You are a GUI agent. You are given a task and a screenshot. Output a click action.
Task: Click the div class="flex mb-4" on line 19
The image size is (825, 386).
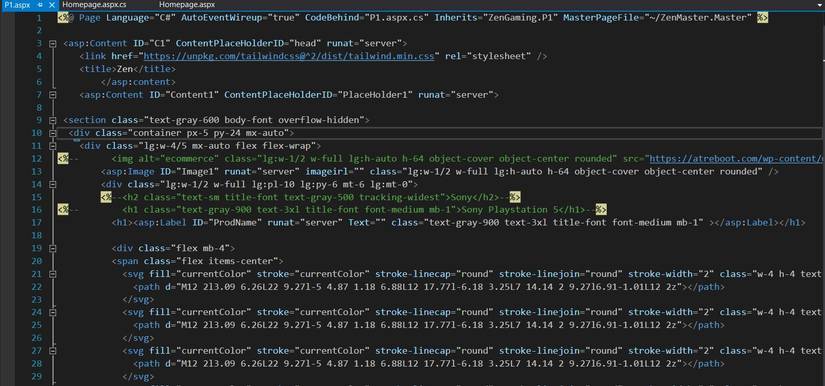[173, 248]
